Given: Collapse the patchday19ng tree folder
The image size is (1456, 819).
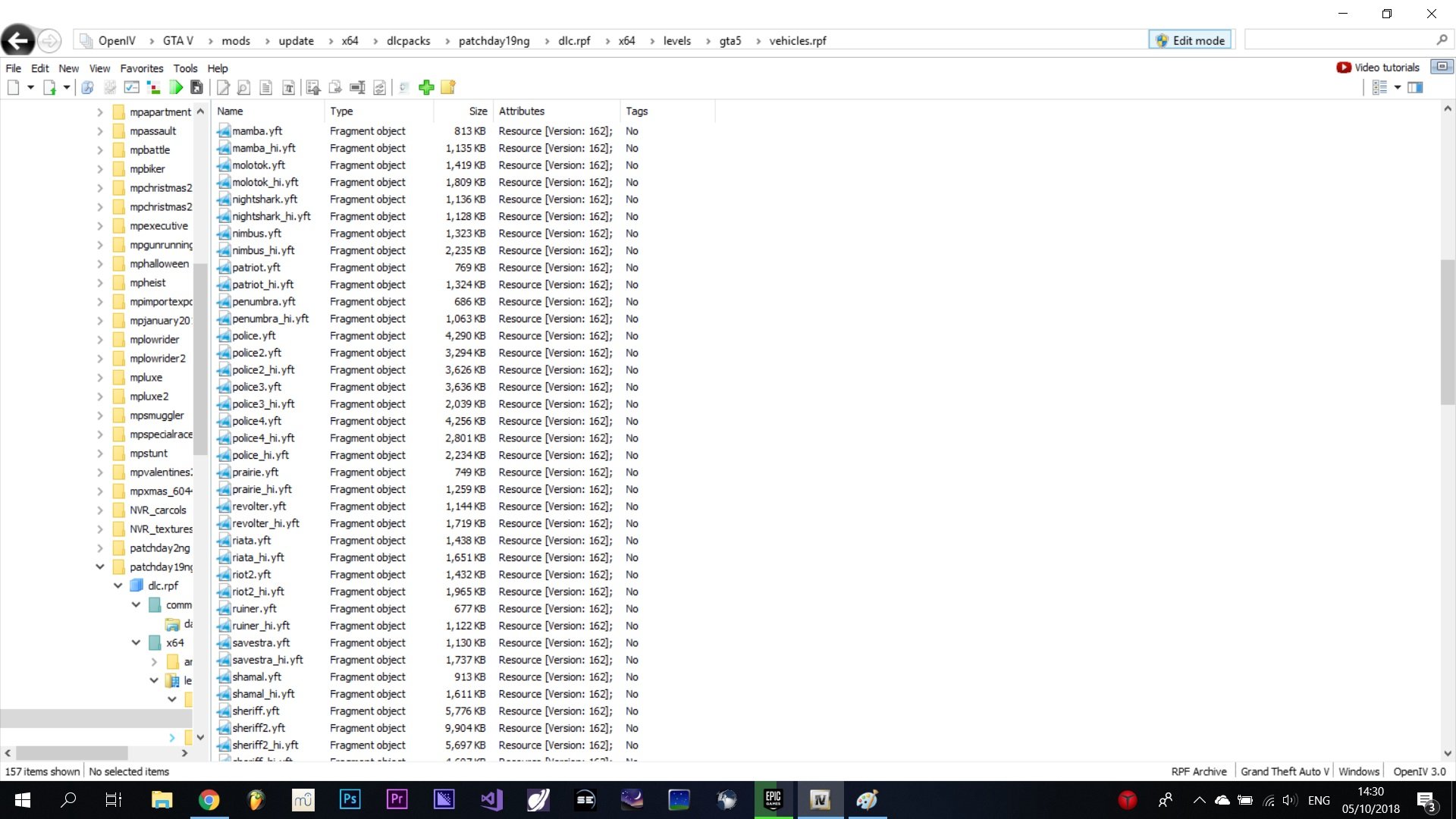Looking at the screenshot, I should click(x=100, y=566).
